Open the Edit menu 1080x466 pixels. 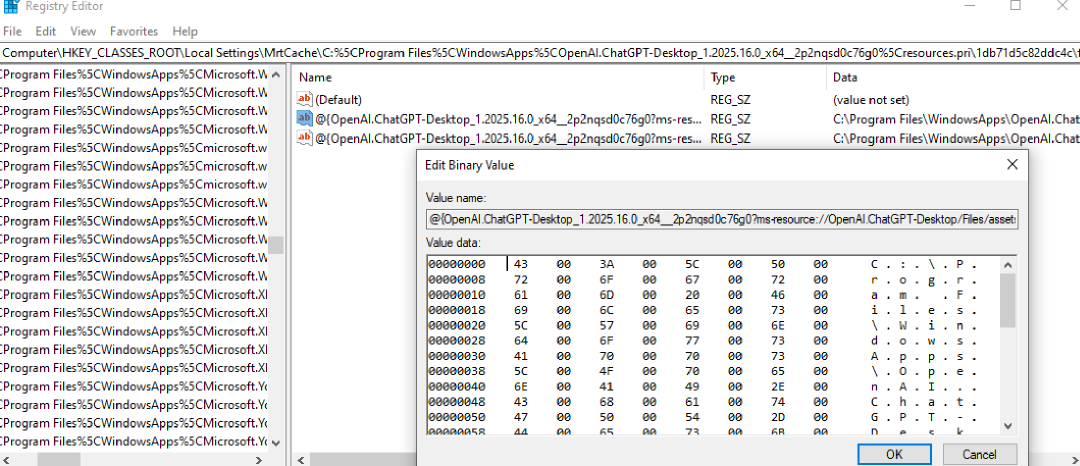[x=45, y=31]
